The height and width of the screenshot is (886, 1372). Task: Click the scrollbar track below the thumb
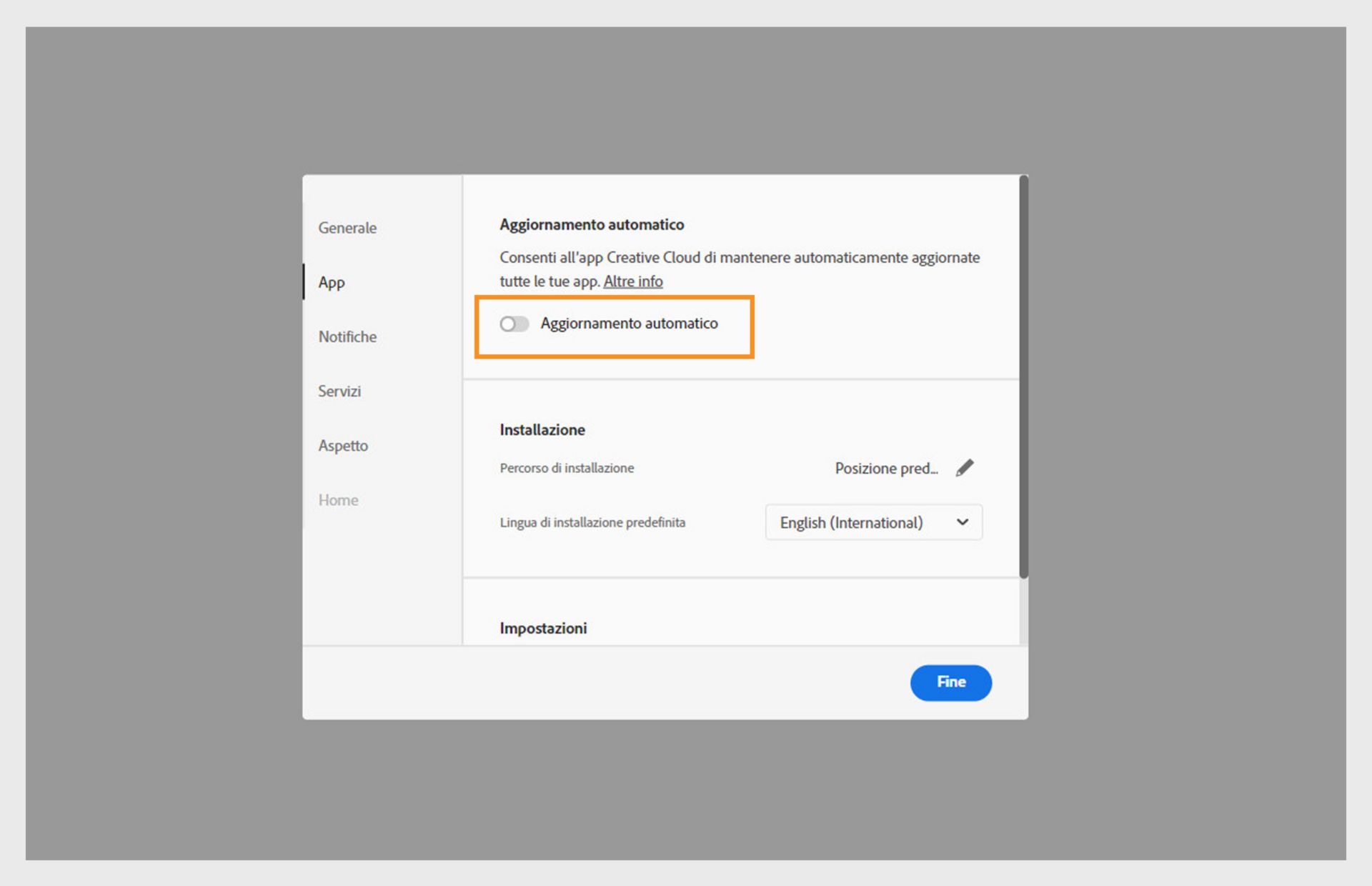coord(1023,611)
